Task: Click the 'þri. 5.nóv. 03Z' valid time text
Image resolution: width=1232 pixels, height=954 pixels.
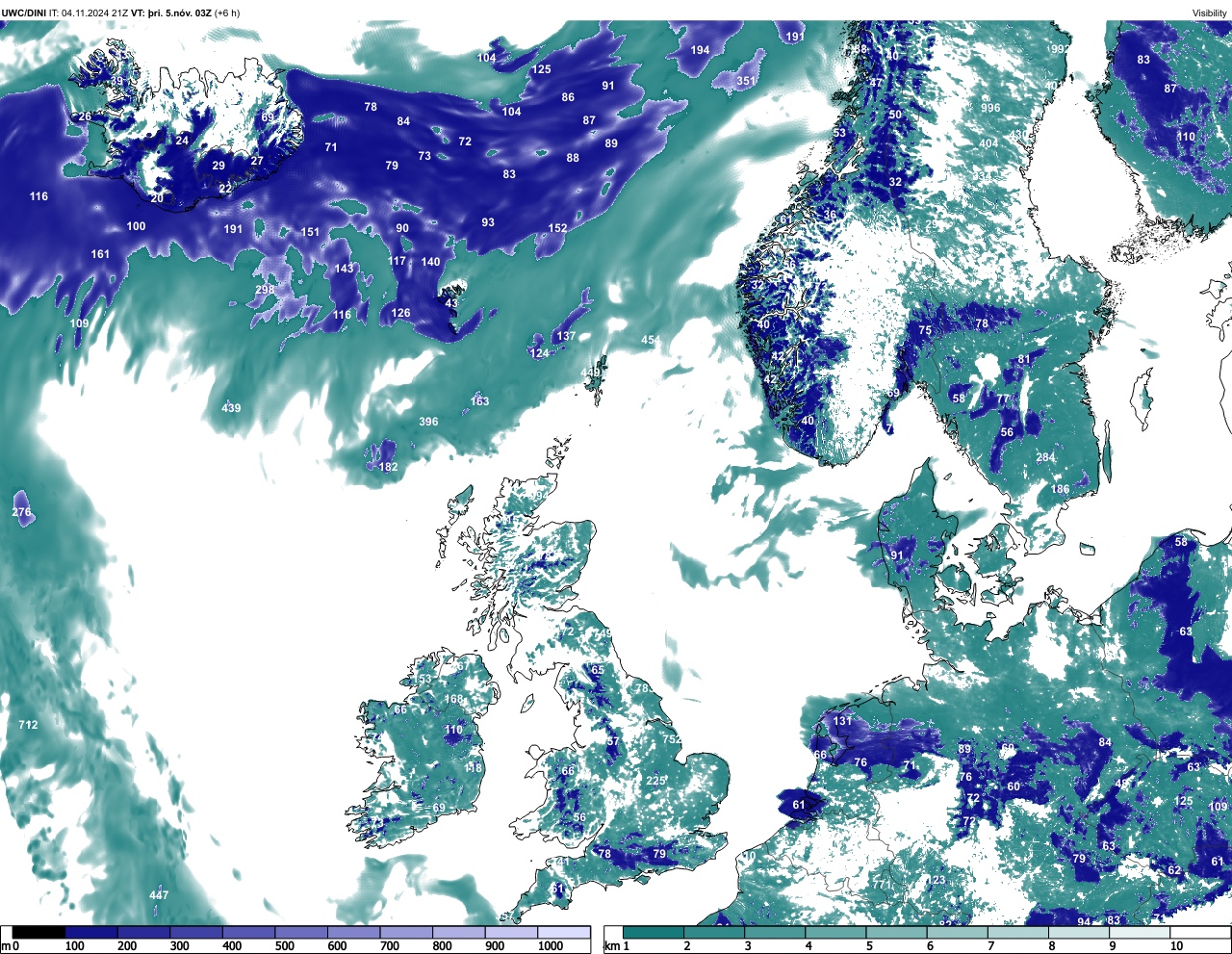Action: tap(179, 13)
